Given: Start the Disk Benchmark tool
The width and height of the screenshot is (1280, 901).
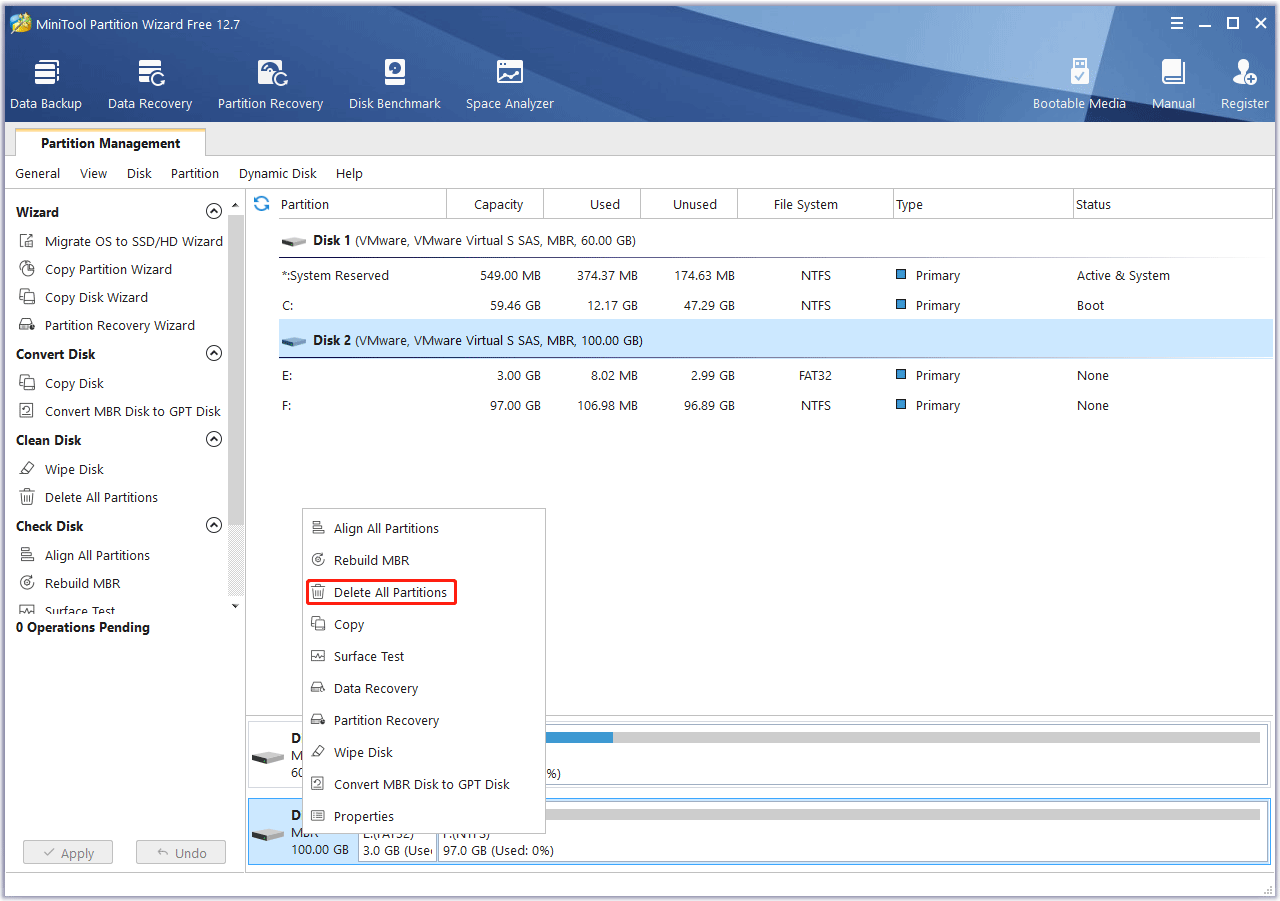Looking at the screenshot, I should [394, 84].
